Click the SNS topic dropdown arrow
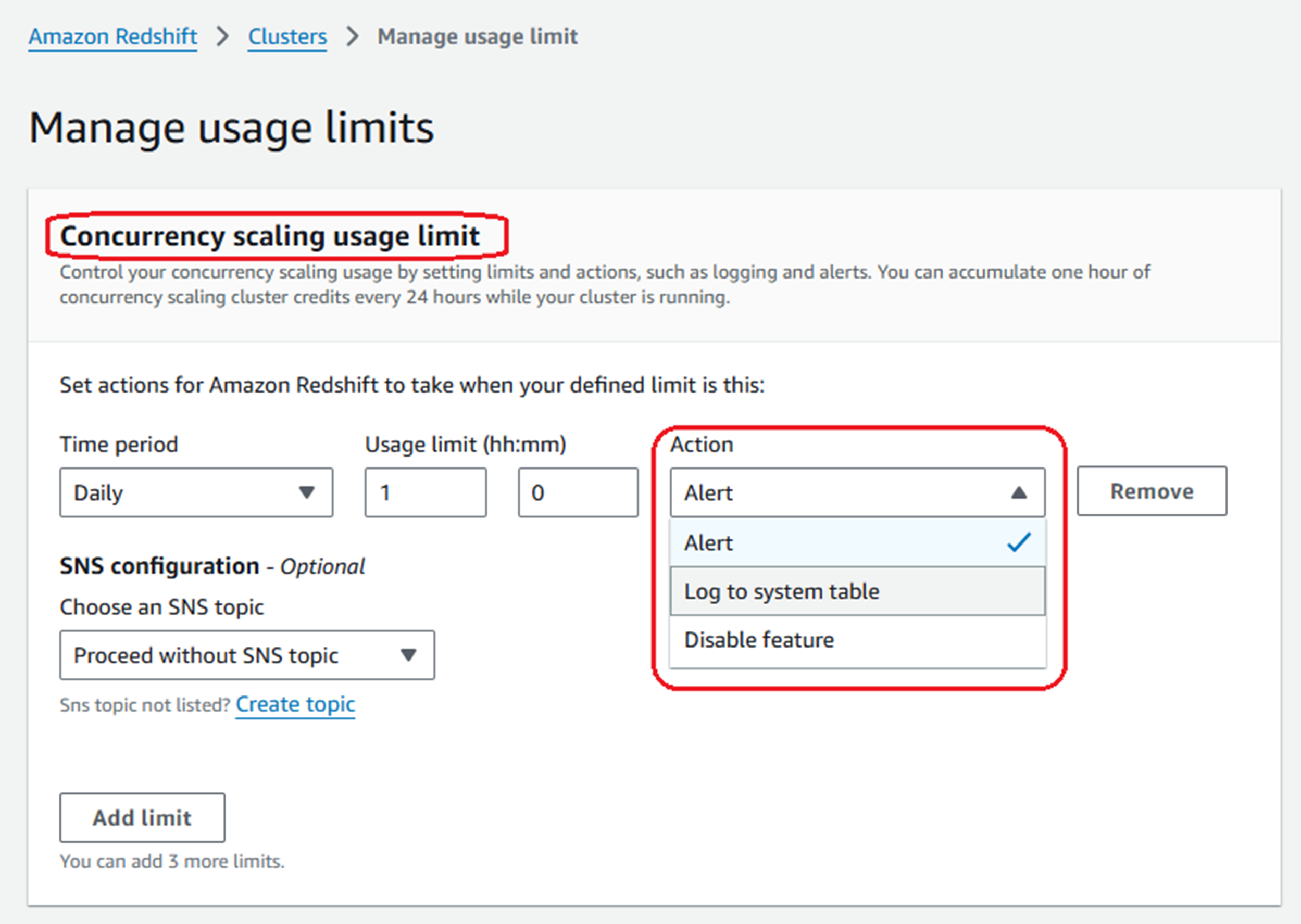The image size is (1301, 924). click(408, 655)
